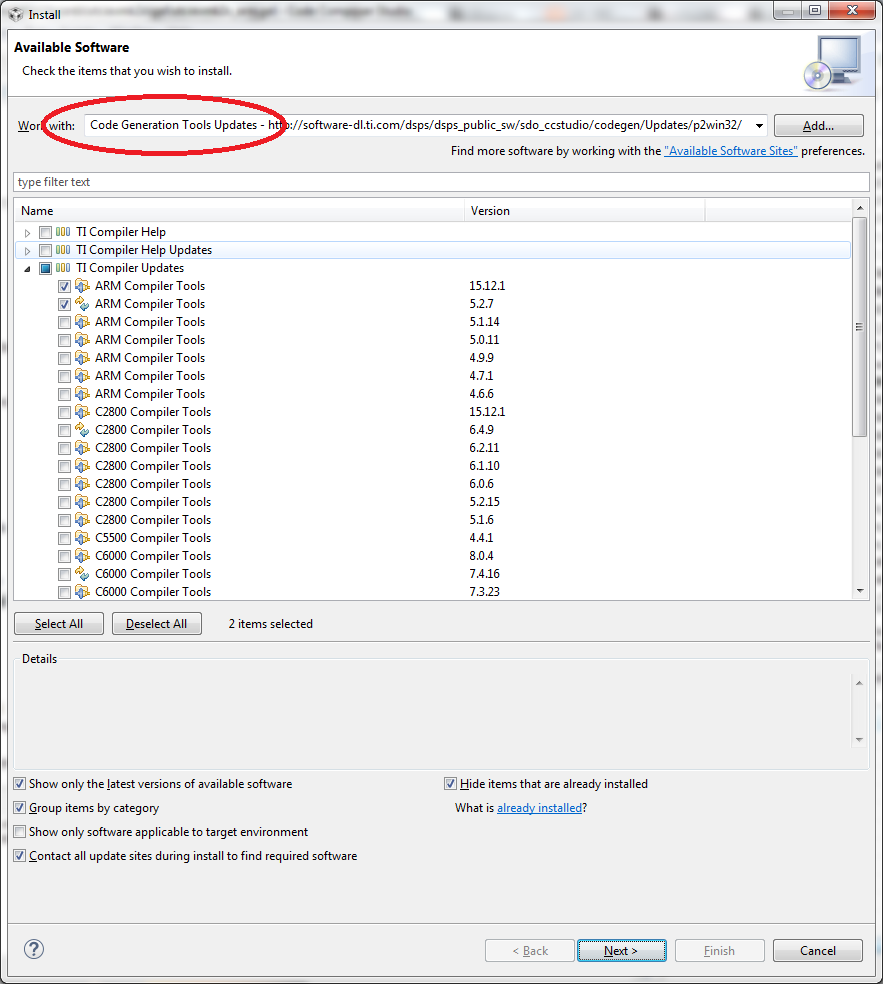Open the Work with site dropdown arrow
The width and height of the screenshot is (883, 984).
tap(759, 126)
